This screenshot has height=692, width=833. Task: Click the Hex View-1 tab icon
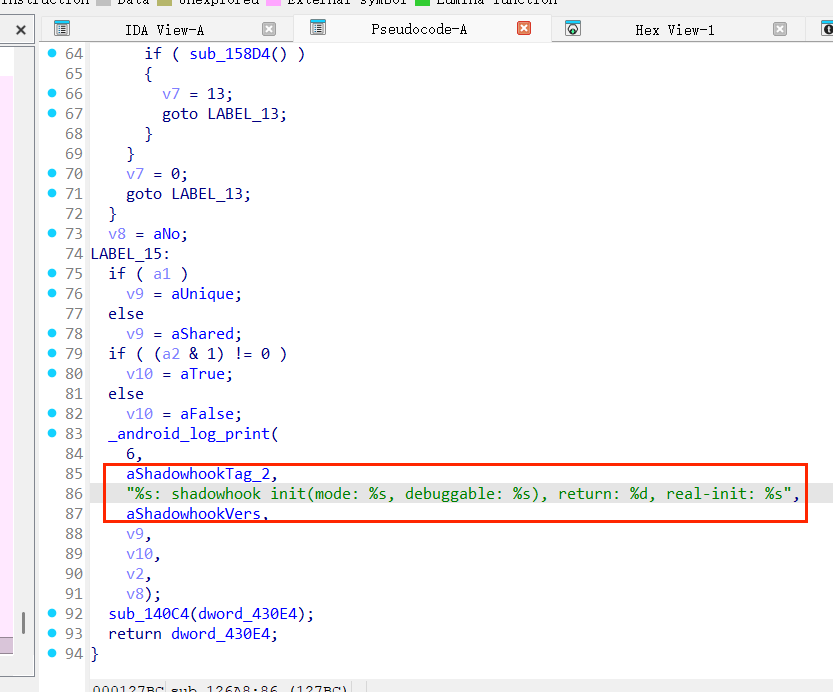(573, 29)
